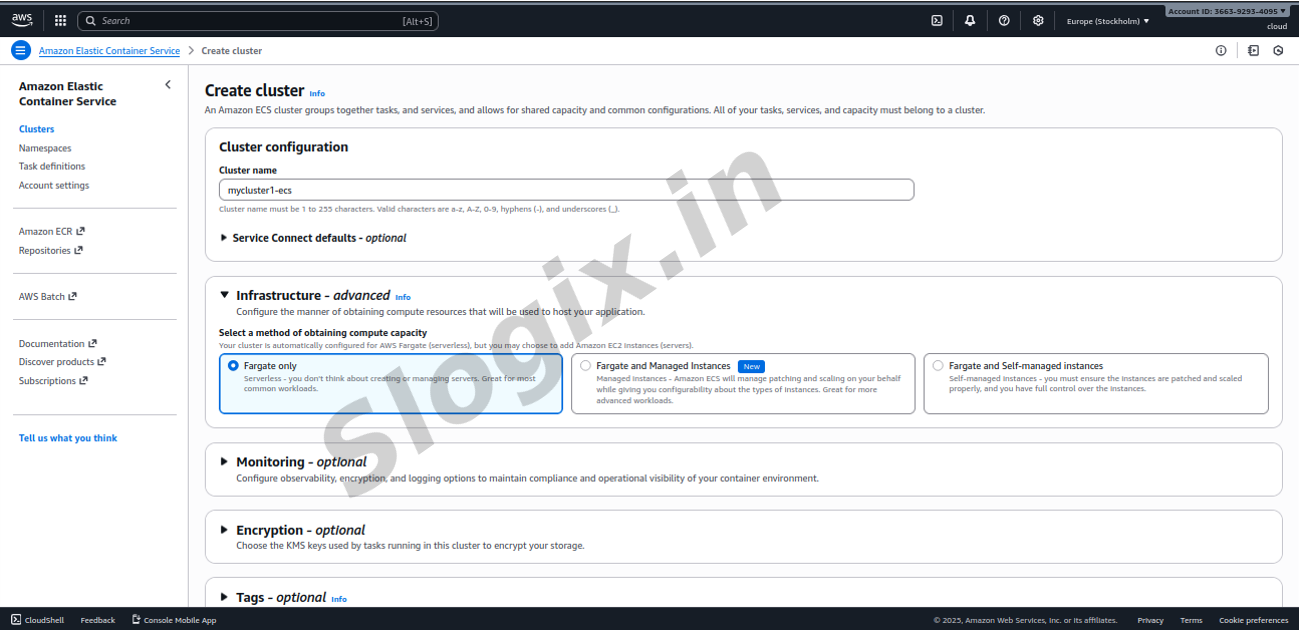Open the settings gear icon
Image resolution: width=1300 pixels, height=630 pixels.
pos(1038,20)
